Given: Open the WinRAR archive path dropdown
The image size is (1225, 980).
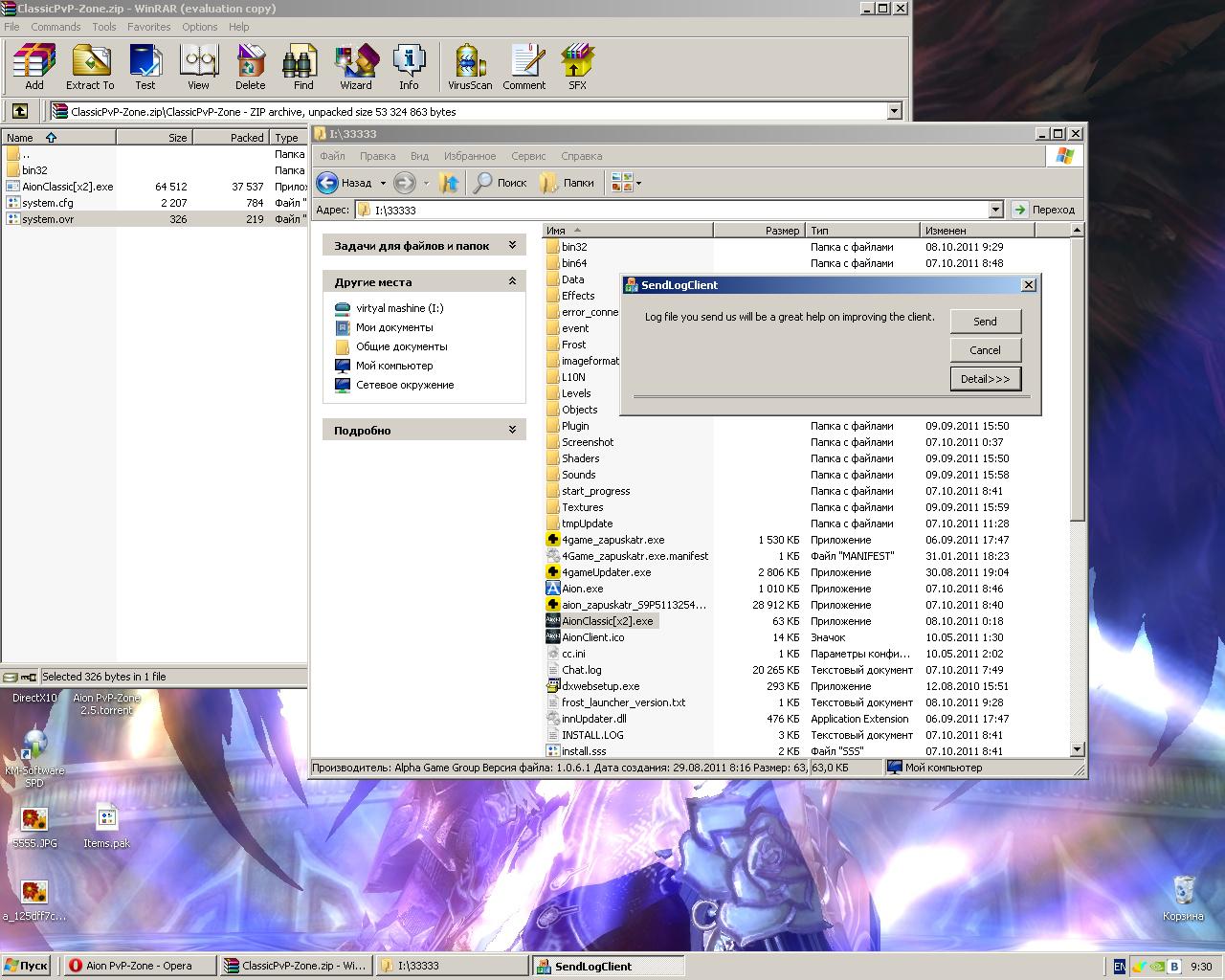Looking at the screenshot, I should click(894, 111).
